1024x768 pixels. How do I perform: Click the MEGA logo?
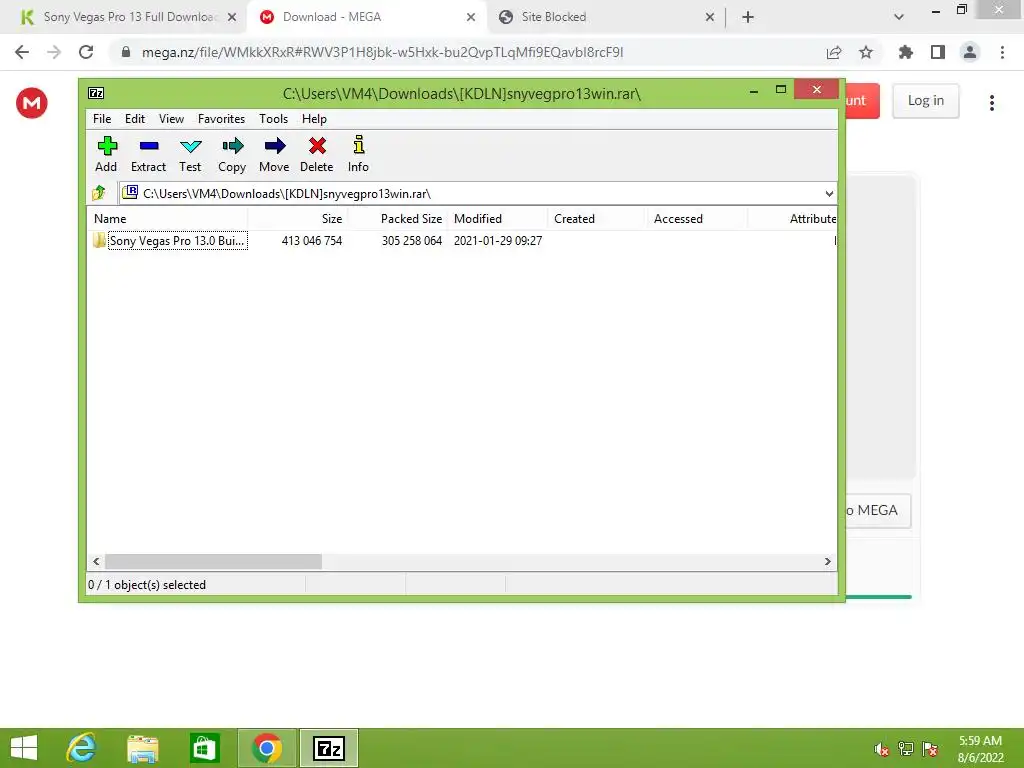point(32,103)
